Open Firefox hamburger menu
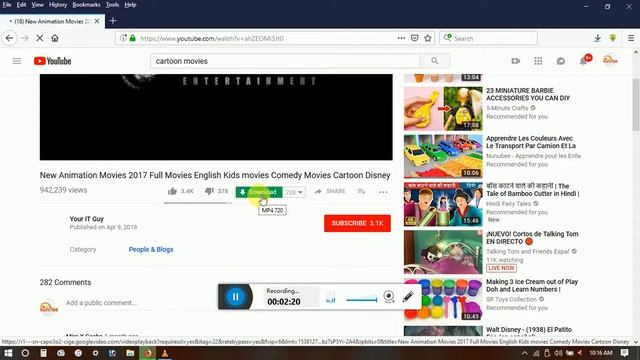640x360 pixels. click(x=631, y=38)
